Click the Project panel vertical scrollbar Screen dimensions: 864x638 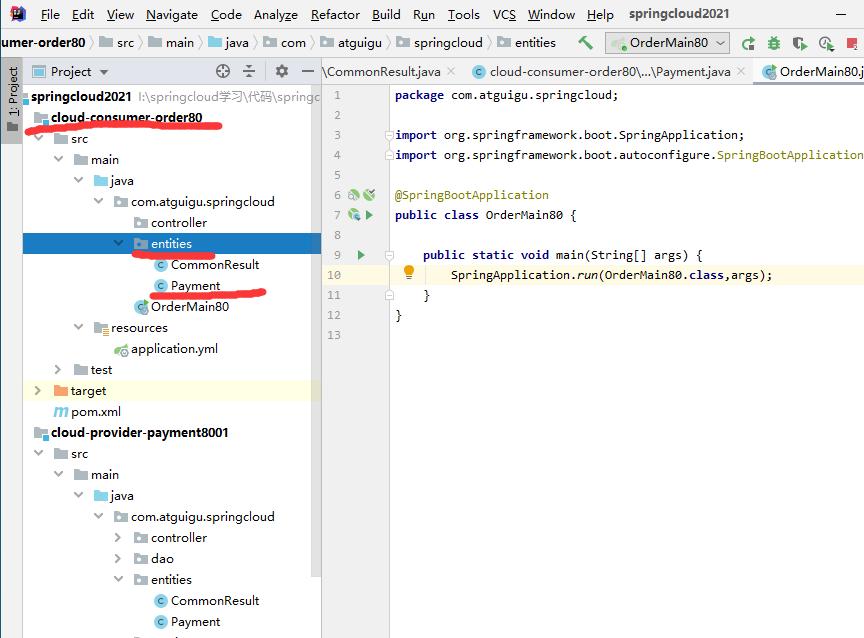[316, 331]
